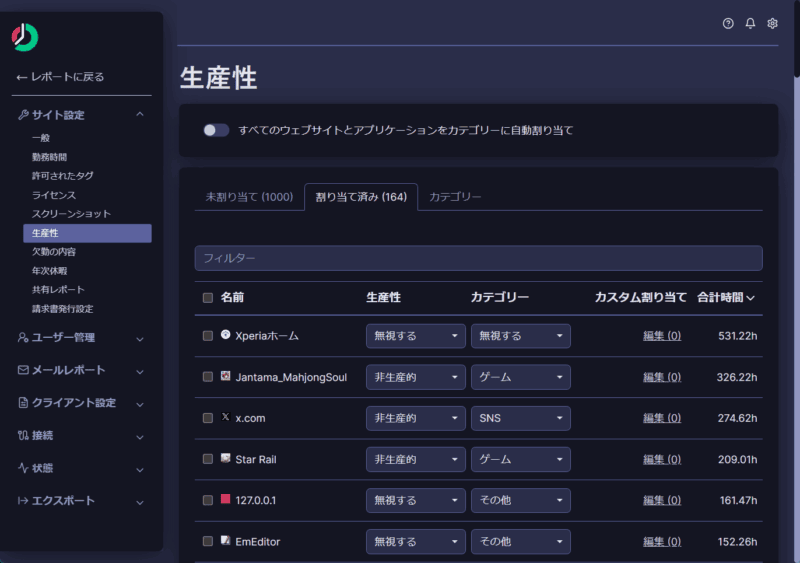Click the 127.0.0.1 red icon
Viewport: 800px width, 563px height.
point(226,499)
